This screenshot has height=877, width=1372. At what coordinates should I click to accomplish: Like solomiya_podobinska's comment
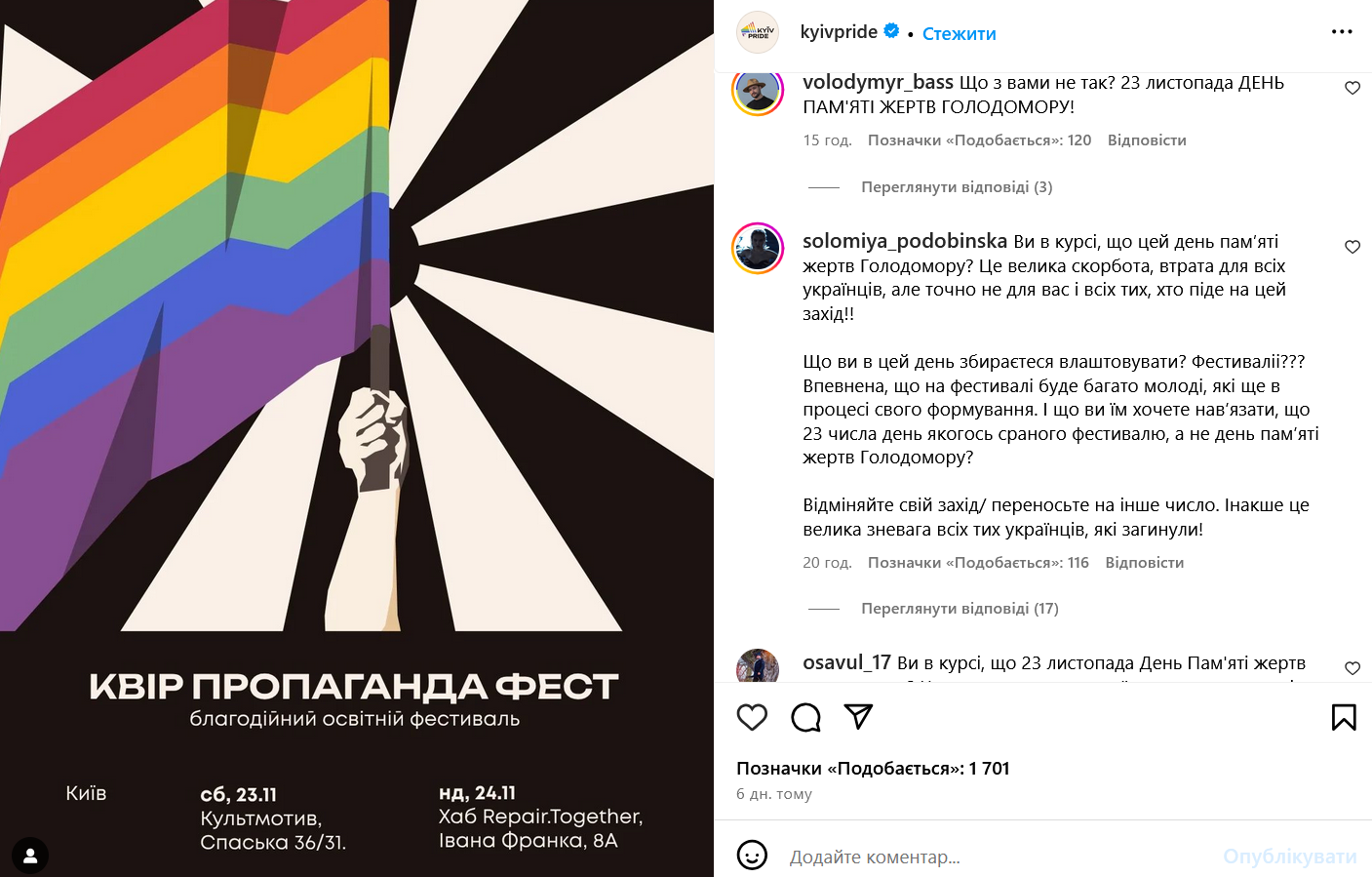point(1352,247)
